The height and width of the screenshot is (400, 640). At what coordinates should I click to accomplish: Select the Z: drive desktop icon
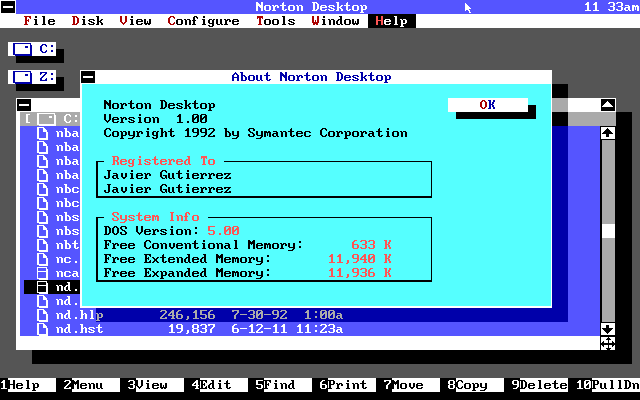[x=32, y=77]
